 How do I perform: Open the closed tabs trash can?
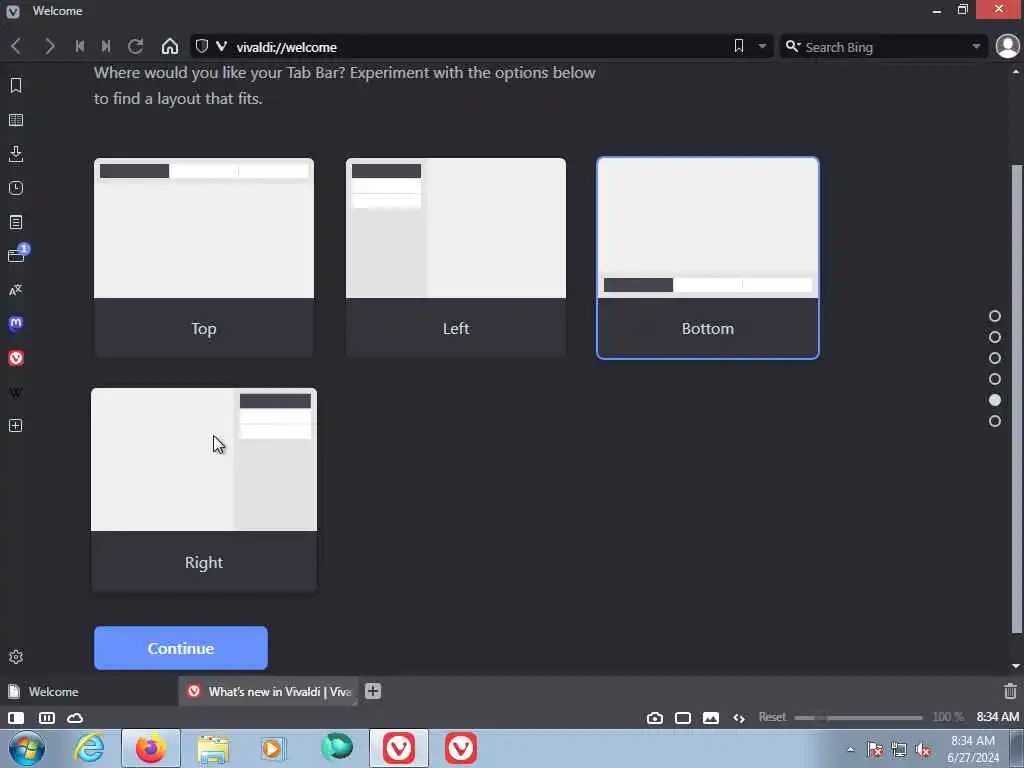(x=1010, y=691)
